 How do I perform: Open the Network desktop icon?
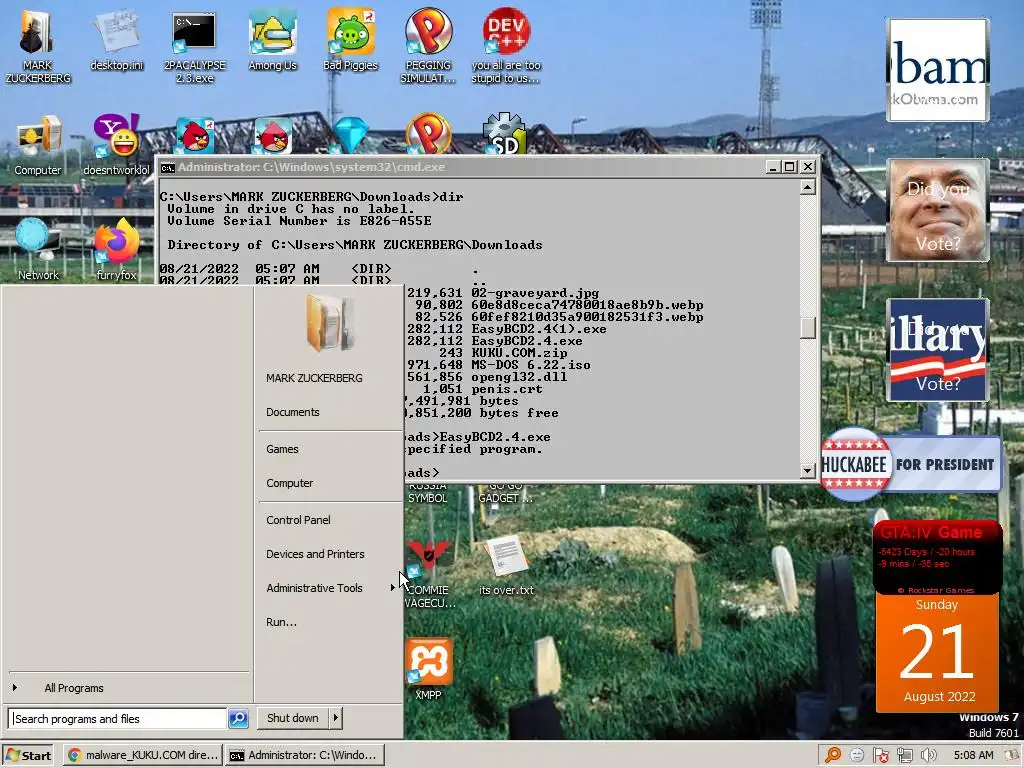(x=38, y=249)
